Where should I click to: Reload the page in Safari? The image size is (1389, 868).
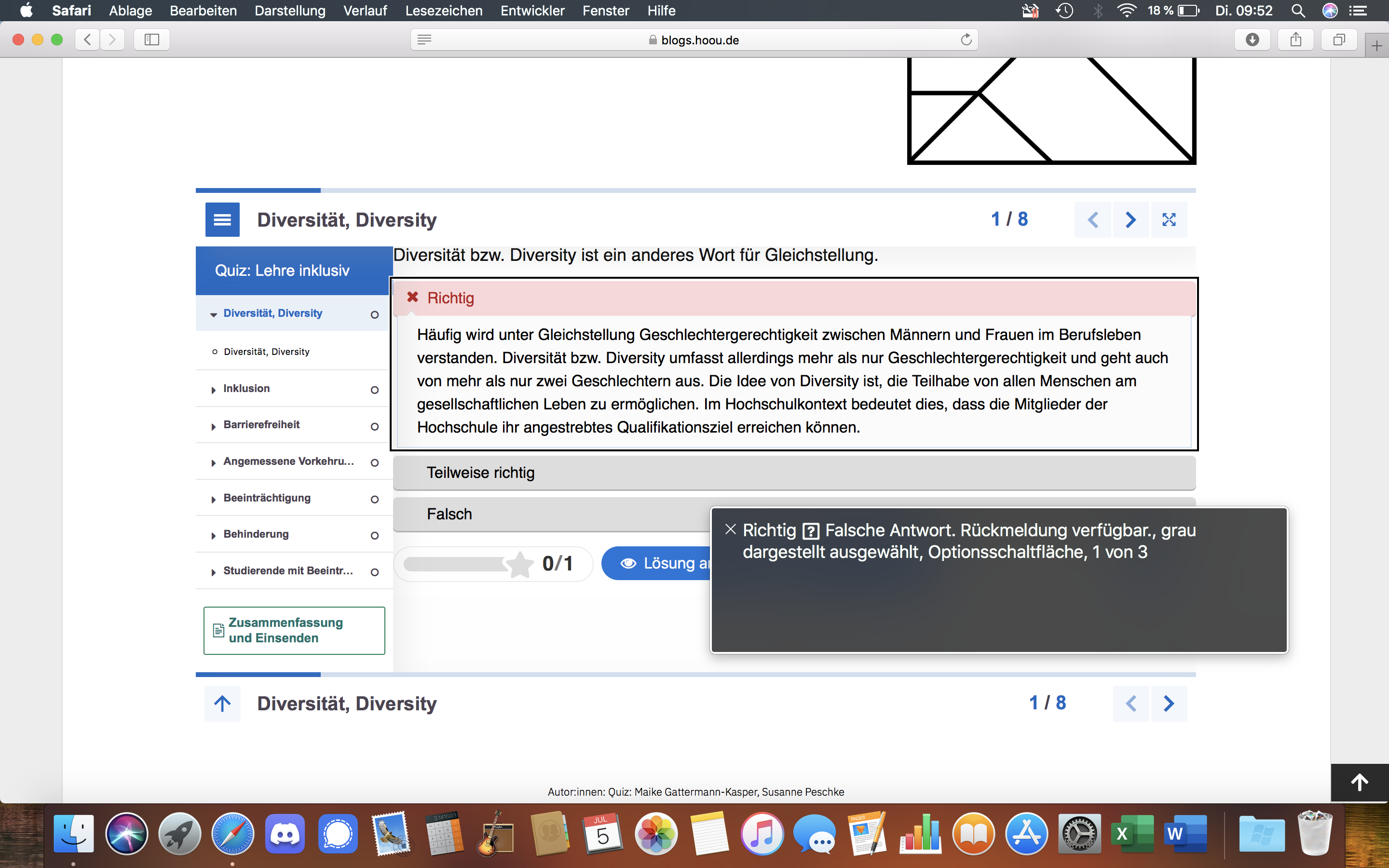966,40
